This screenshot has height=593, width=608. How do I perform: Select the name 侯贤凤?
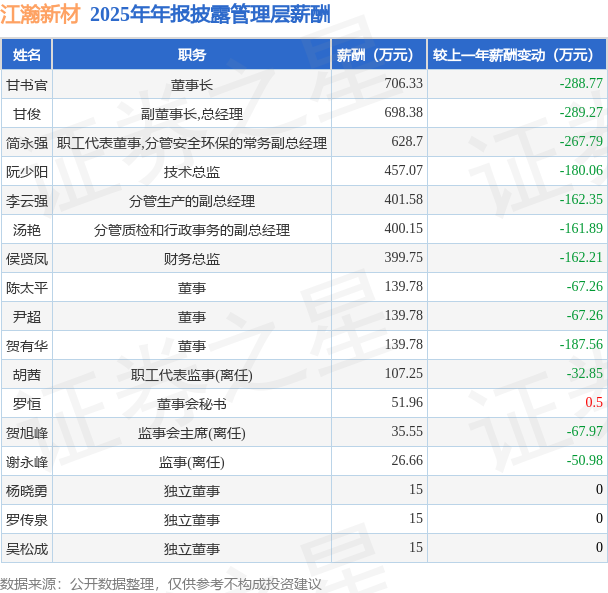coord(27,259)
